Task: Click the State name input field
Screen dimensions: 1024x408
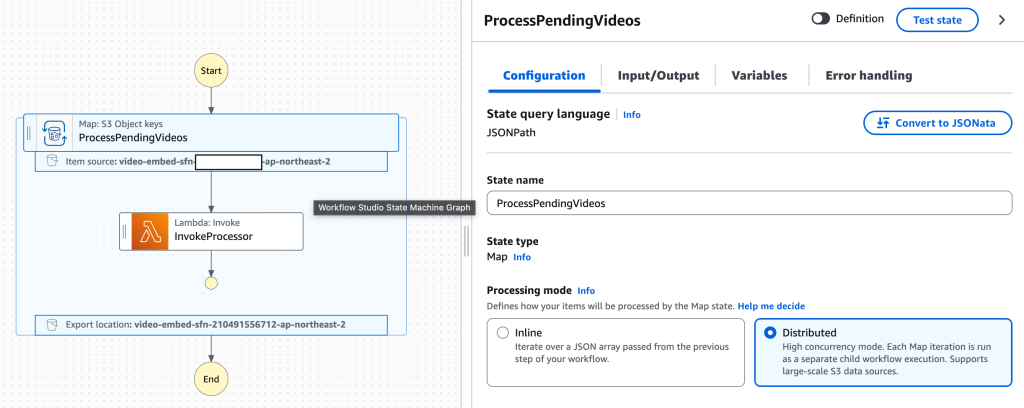Action: point(749,203)
